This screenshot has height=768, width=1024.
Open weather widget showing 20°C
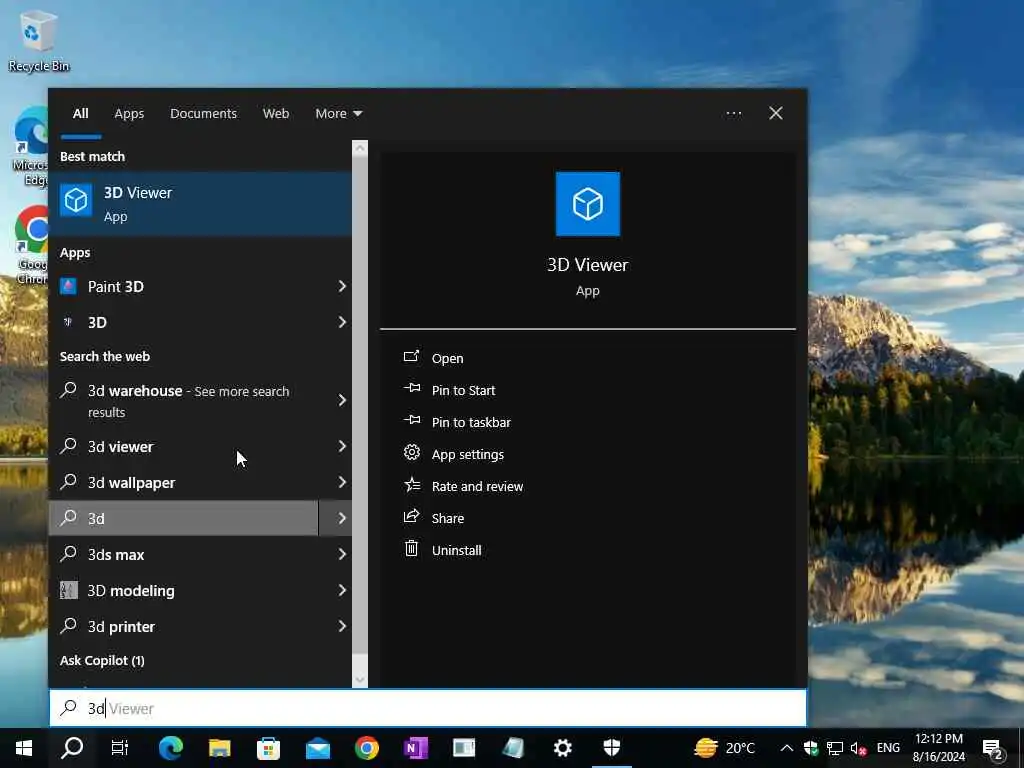(724, 748)
